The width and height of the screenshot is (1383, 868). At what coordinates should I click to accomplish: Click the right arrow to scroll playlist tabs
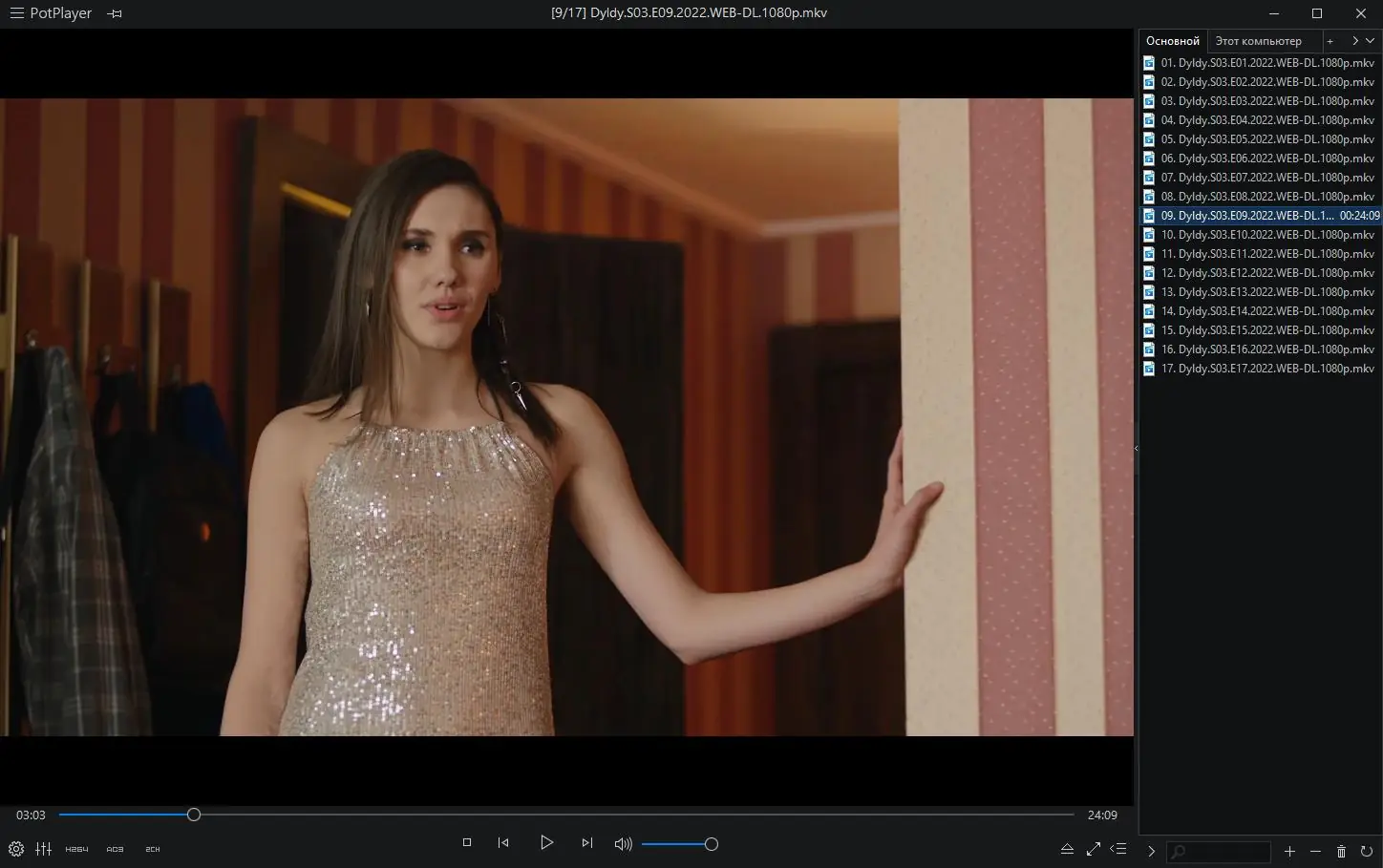coord(1354,41)
